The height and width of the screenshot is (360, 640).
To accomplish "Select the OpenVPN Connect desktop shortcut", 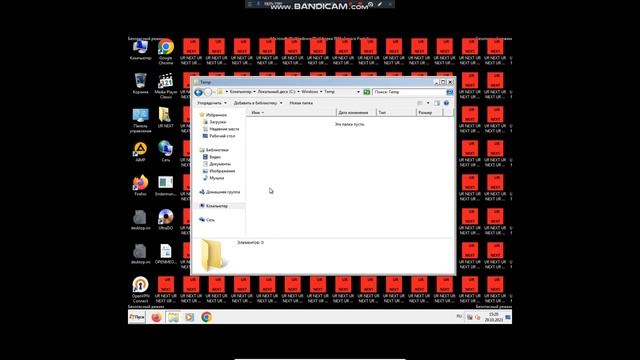I will tap(140, 289).
